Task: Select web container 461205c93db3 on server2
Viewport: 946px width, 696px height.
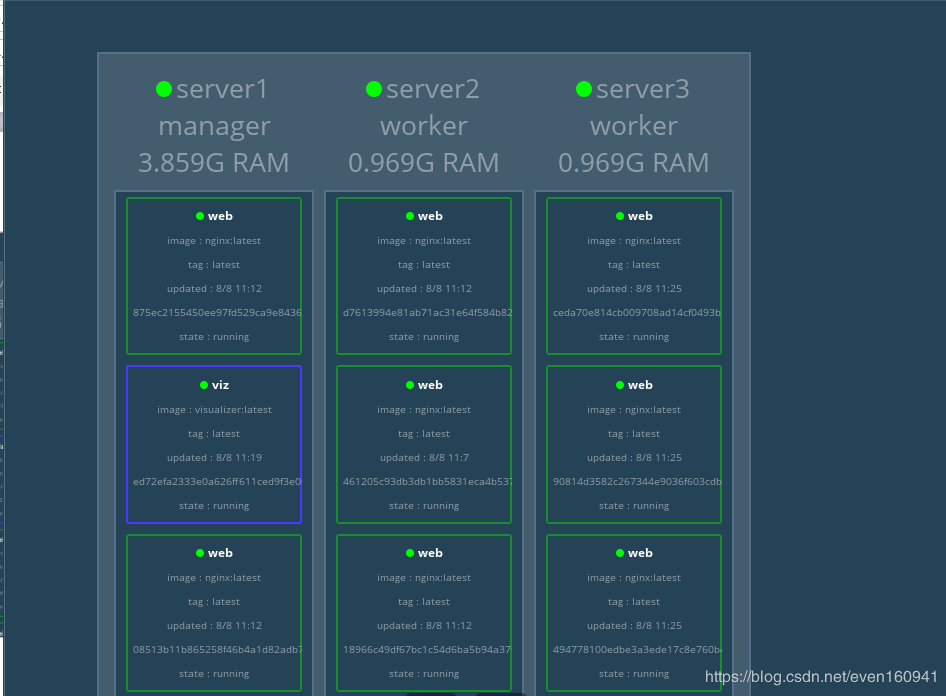Action: [x=424, y=444]
